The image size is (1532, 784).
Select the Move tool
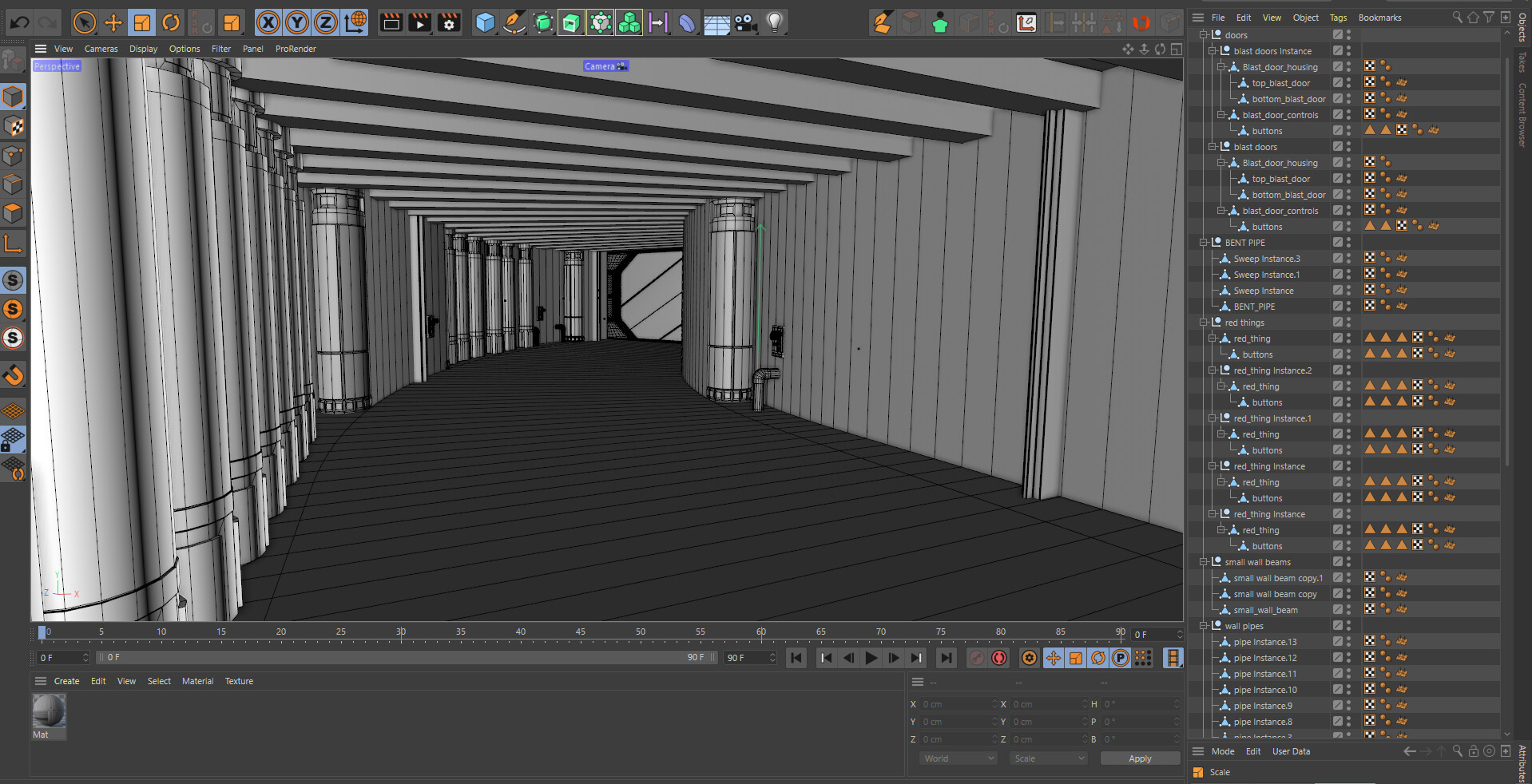[x=113, y=22]
